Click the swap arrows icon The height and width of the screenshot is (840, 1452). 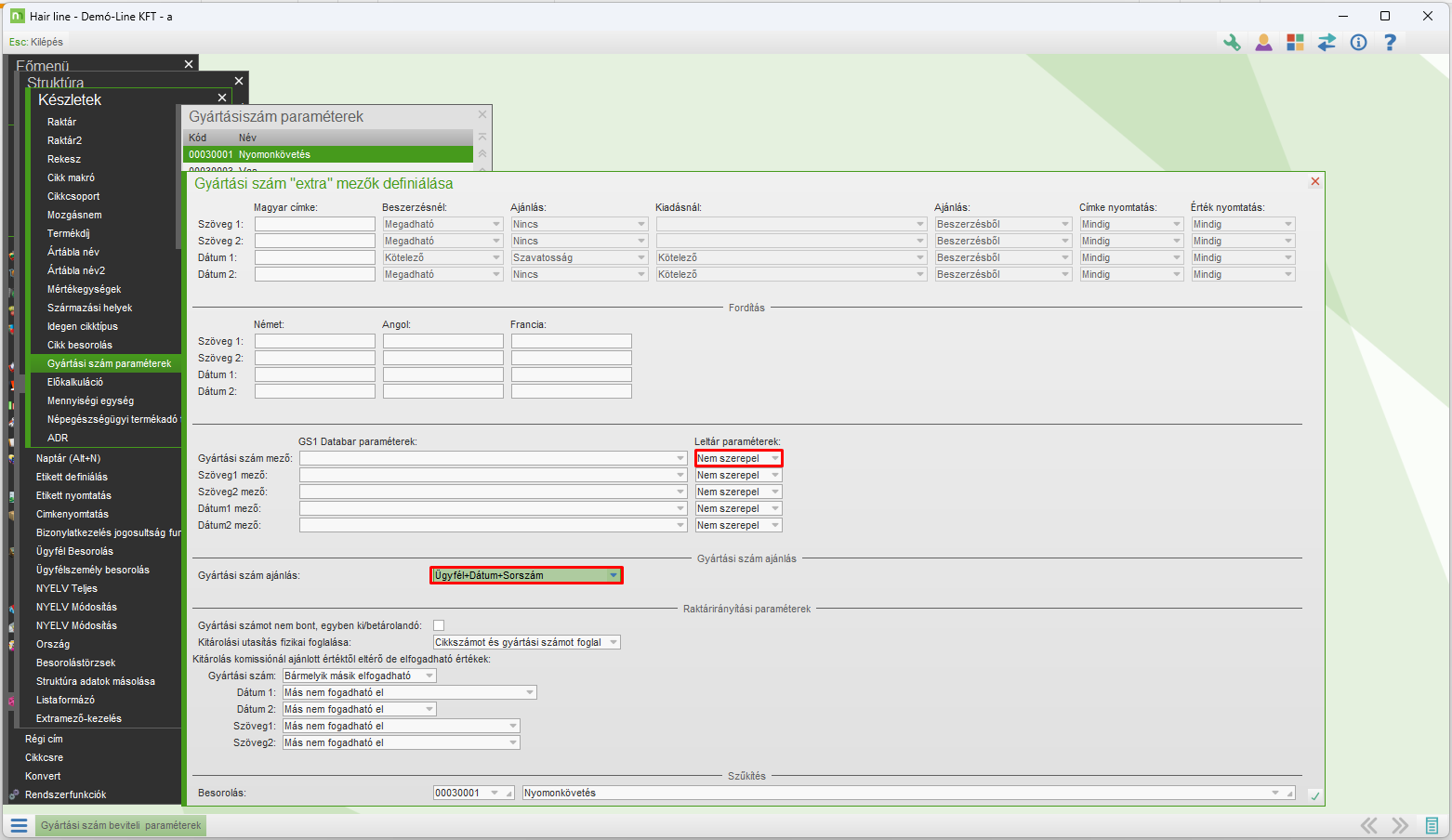pos(1327,43)
